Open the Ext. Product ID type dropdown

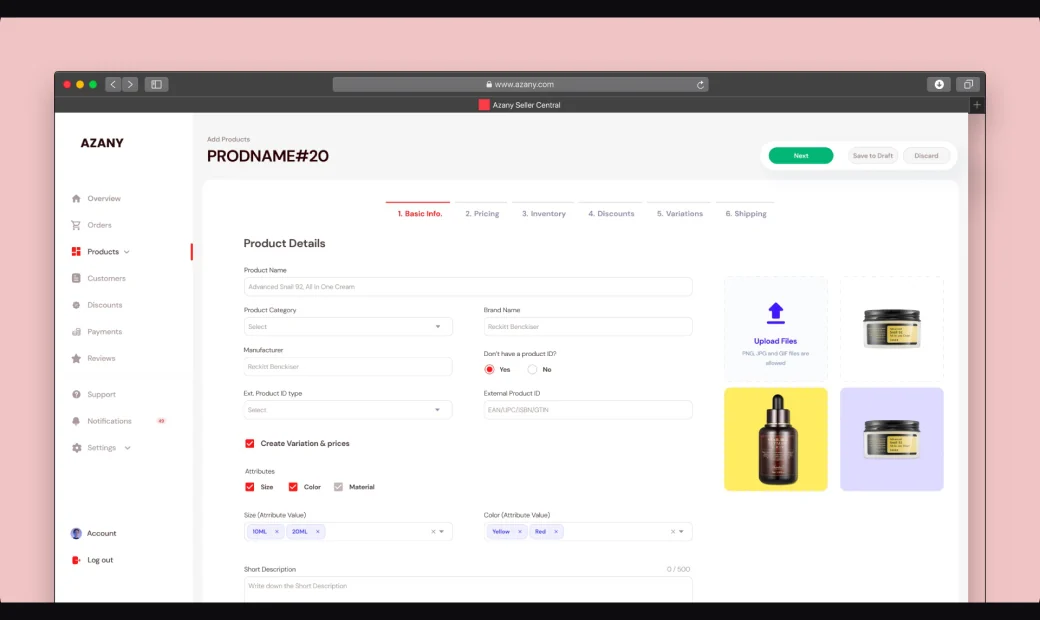click(x=348, y=410)
